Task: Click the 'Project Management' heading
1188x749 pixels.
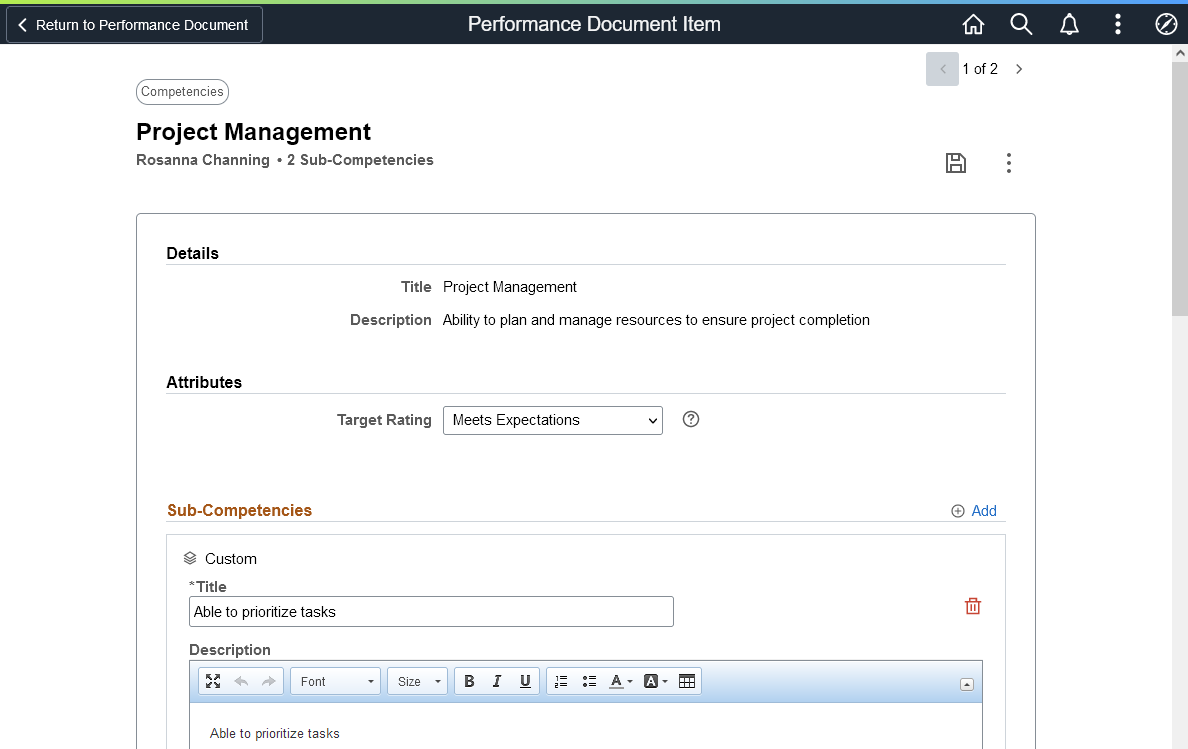Action: click(253, 132)
